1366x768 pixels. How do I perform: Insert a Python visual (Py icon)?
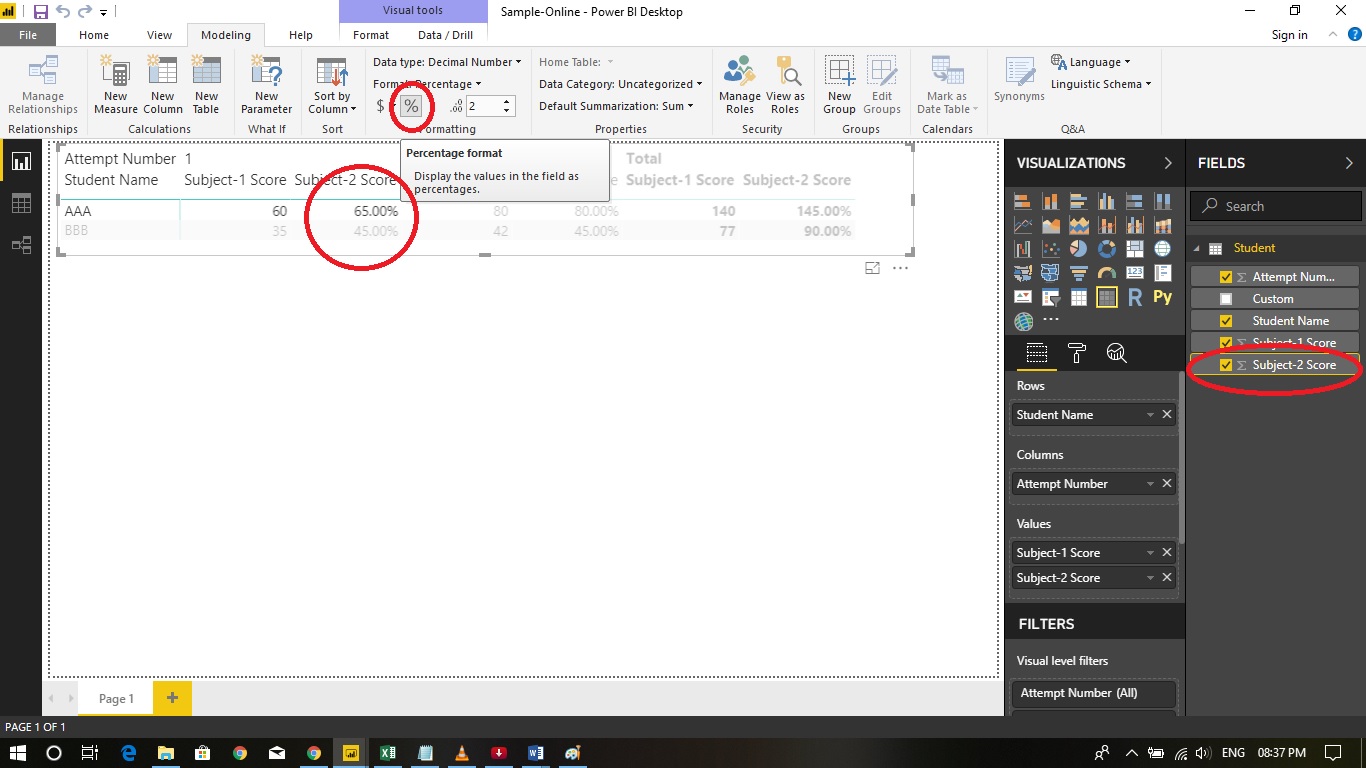[x=1162, y=297]
